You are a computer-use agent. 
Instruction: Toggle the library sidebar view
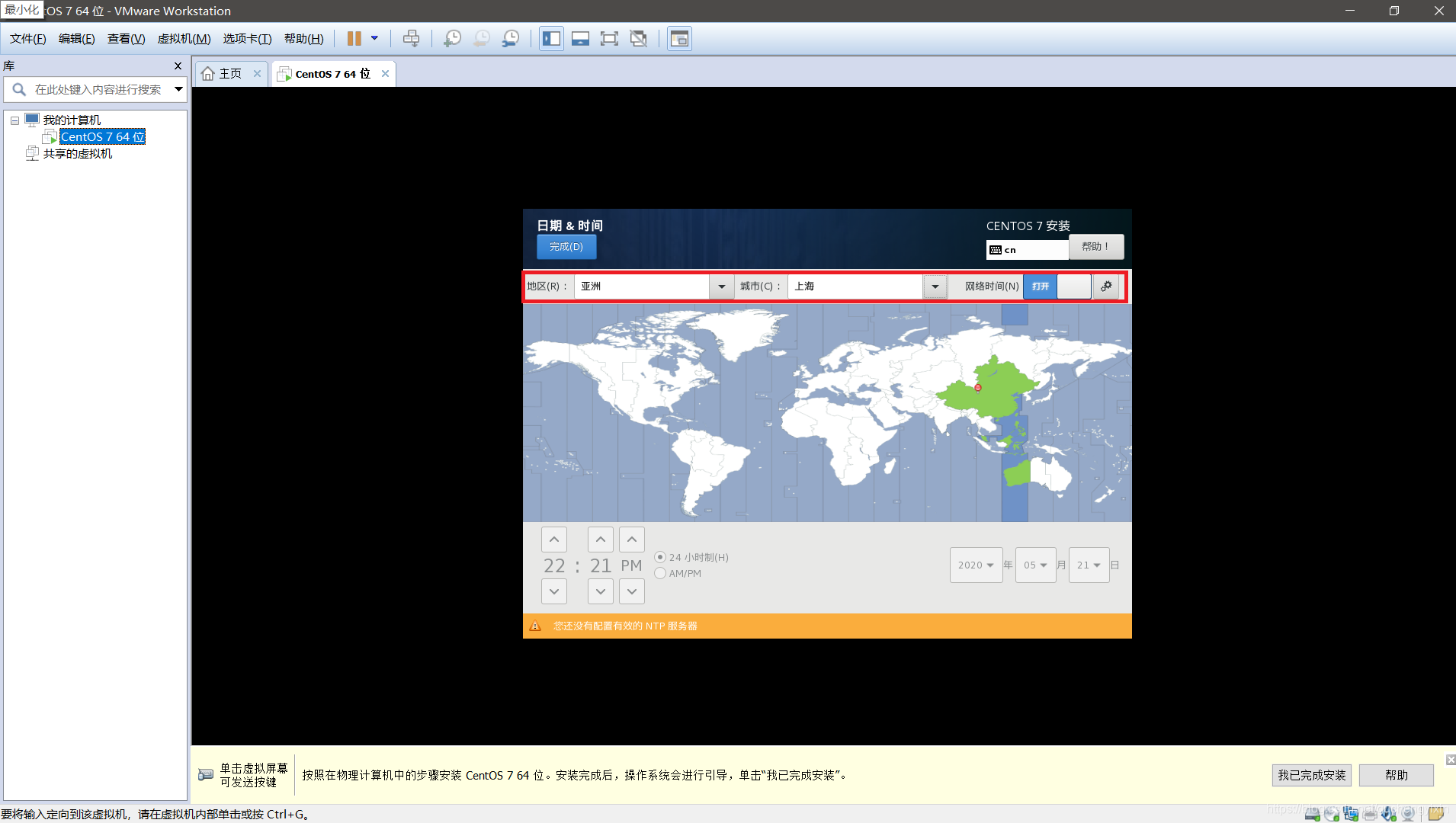pyautogui.click(x=551, y=38)
